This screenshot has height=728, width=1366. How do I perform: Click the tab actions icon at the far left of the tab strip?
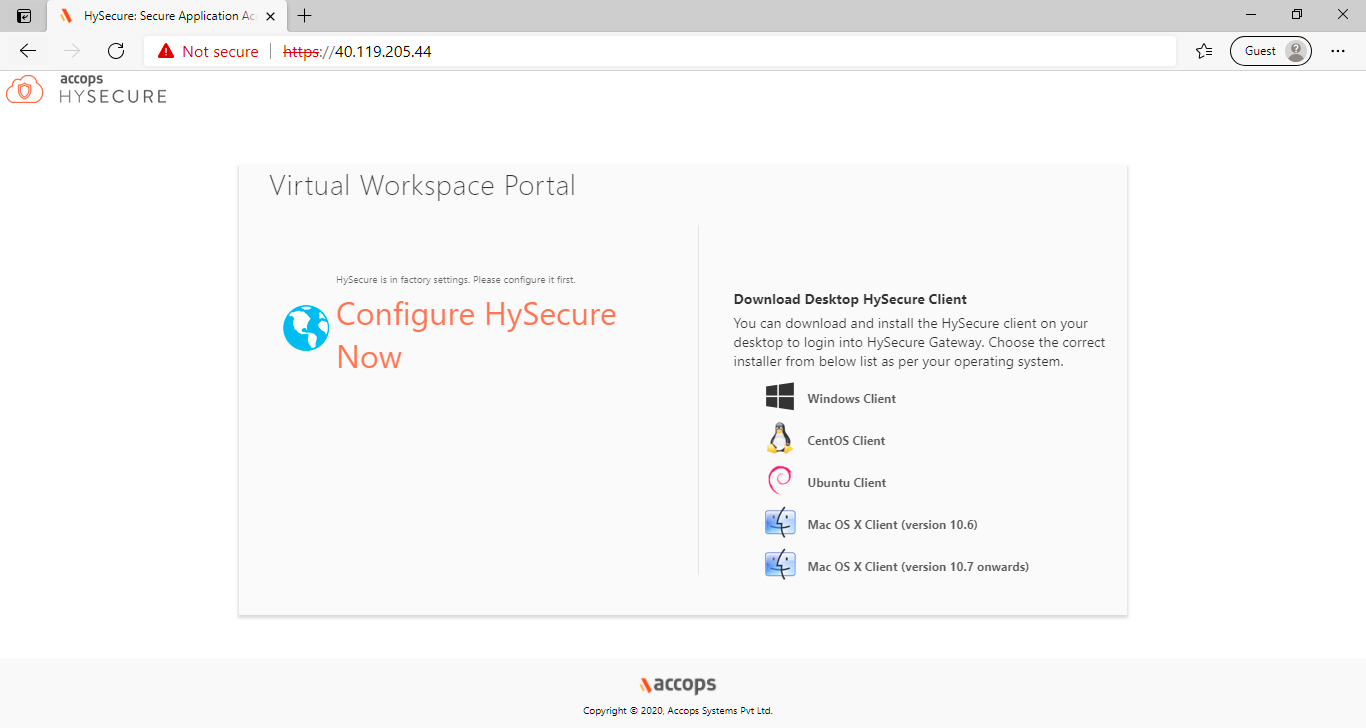[24, 16]
